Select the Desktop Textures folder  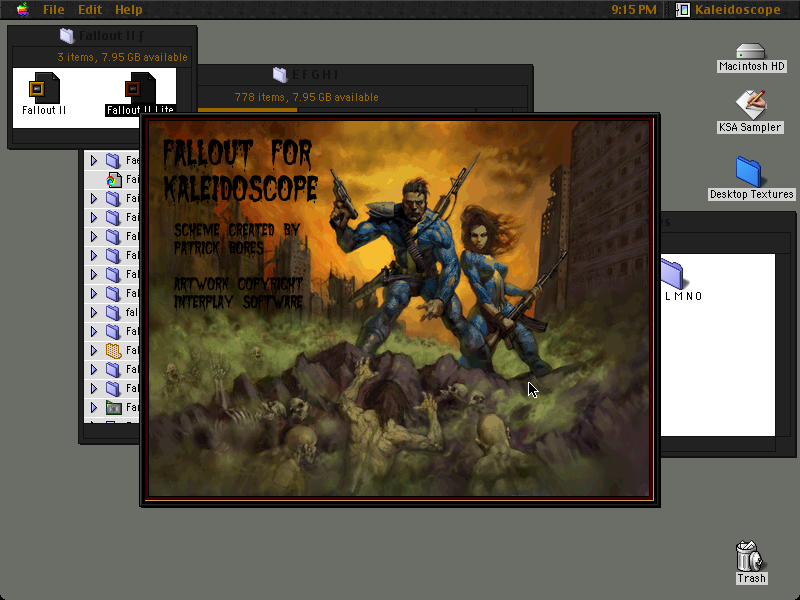click(748, 172)
